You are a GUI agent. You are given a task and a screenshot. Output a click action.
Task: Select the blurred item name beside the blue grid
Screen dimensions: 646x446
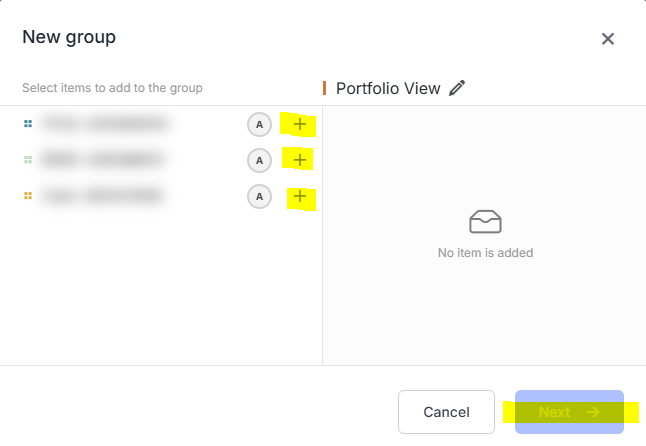coord(105,124)
